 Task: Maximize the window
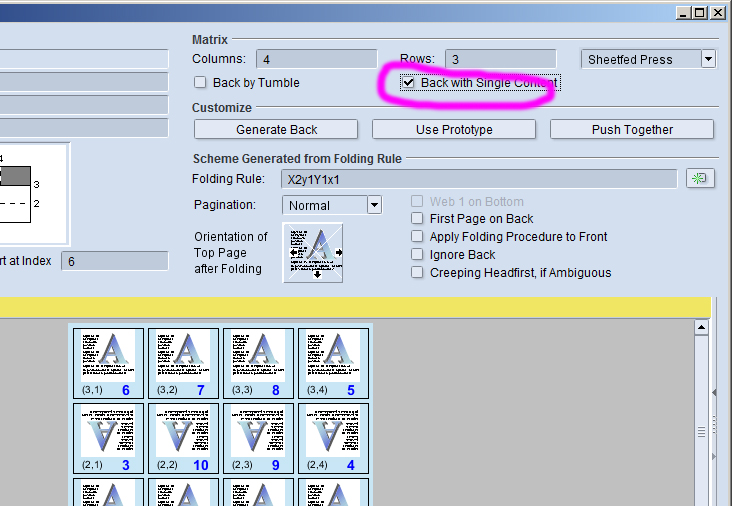pos(700,13)
